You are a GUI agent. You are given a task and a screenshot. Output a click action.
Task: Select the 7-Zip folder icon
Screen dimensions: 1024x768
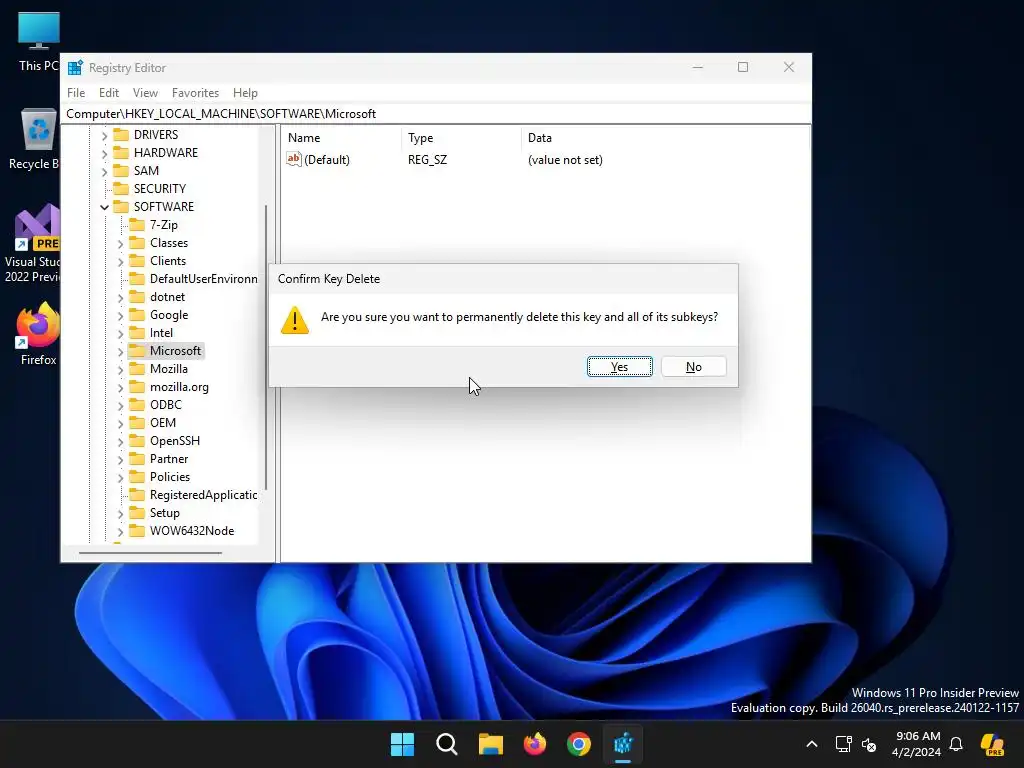[x=136, y=225]
